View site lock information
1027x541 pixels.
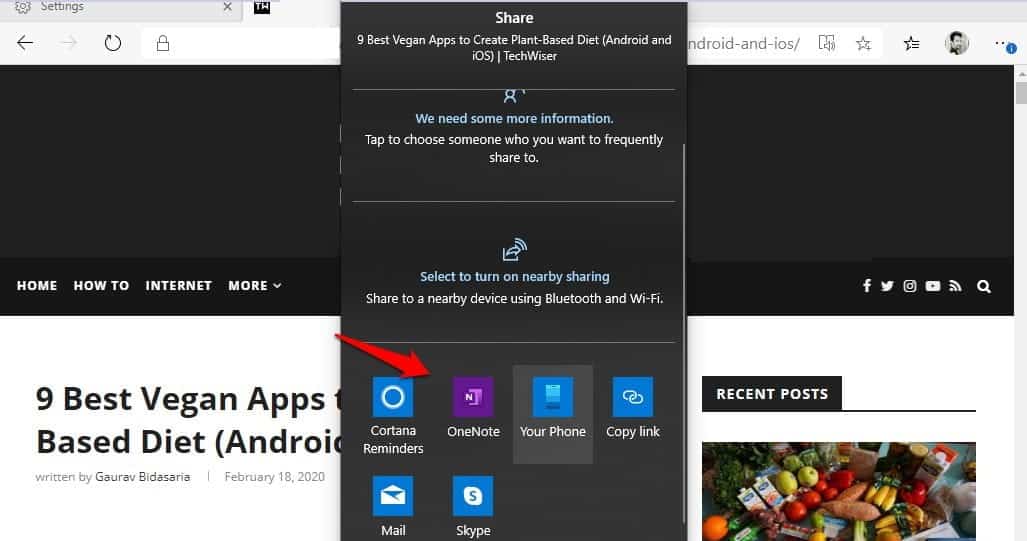tap(162, 43)
